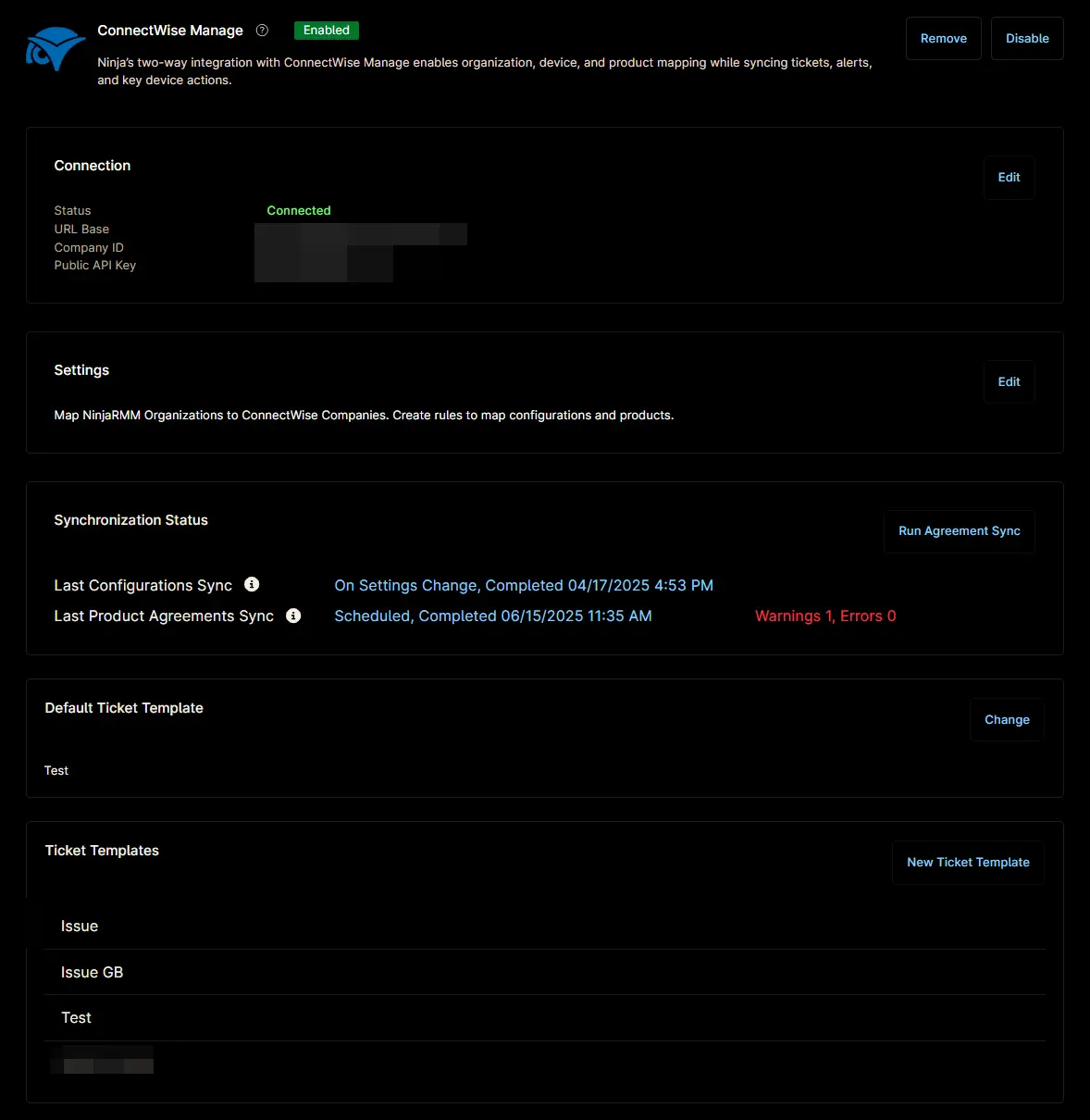1090x1120 pixels.
Task: Click info icon next to Last Configurations Sync
Action: pos(252,584)
